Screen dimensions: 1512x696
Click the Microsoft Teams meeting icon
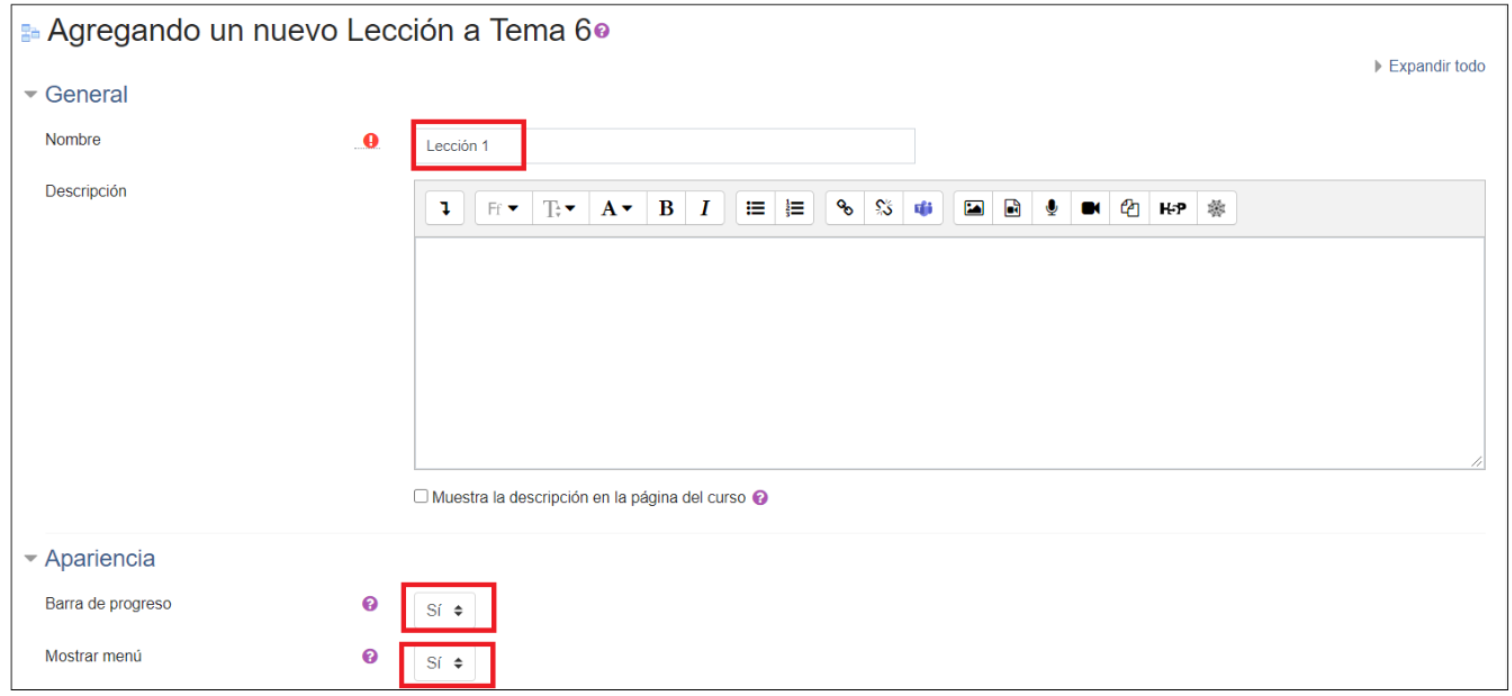(922, 208)
